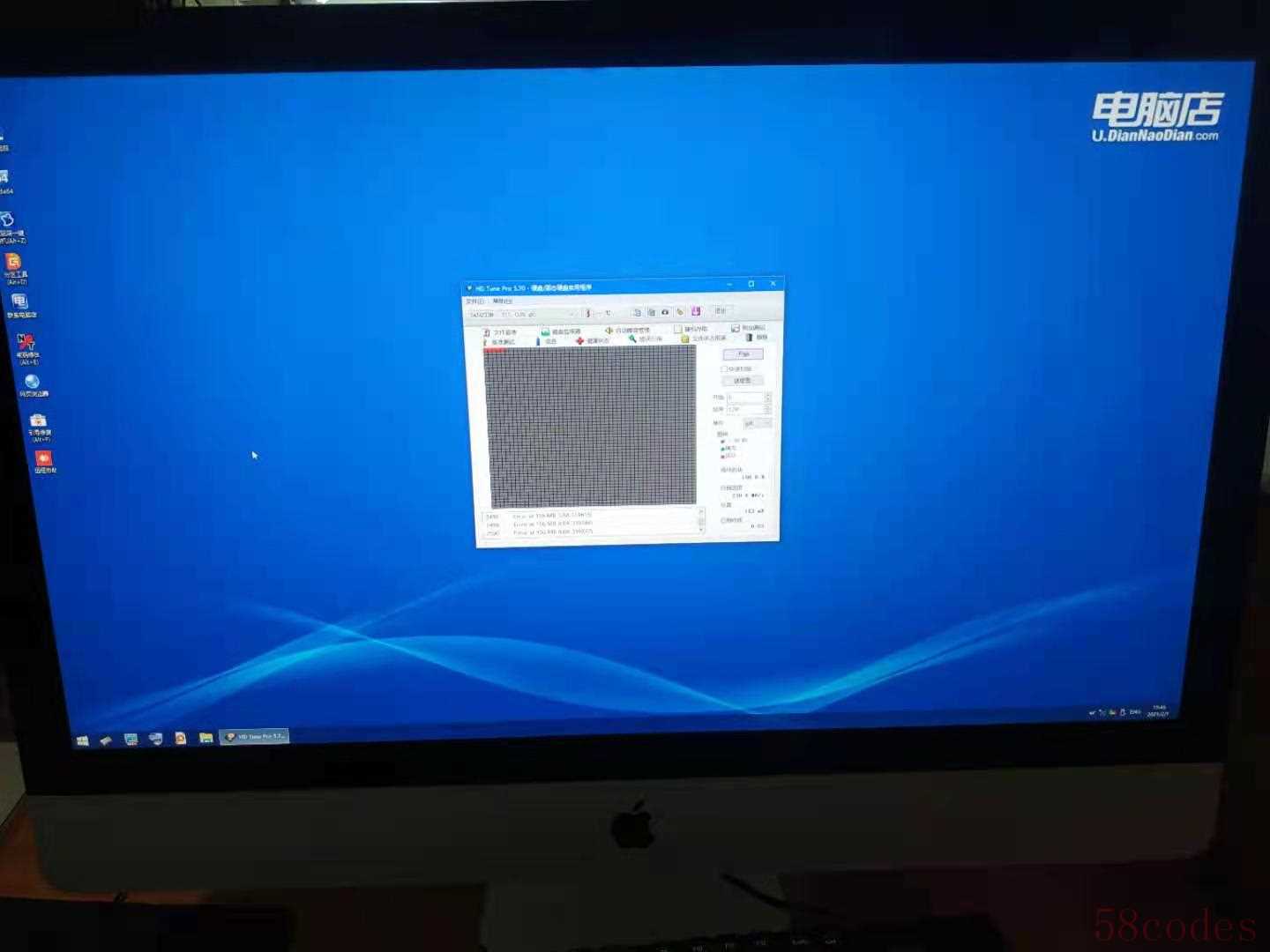Click the Windows Start button on taskbar

[x=82, y=740]
